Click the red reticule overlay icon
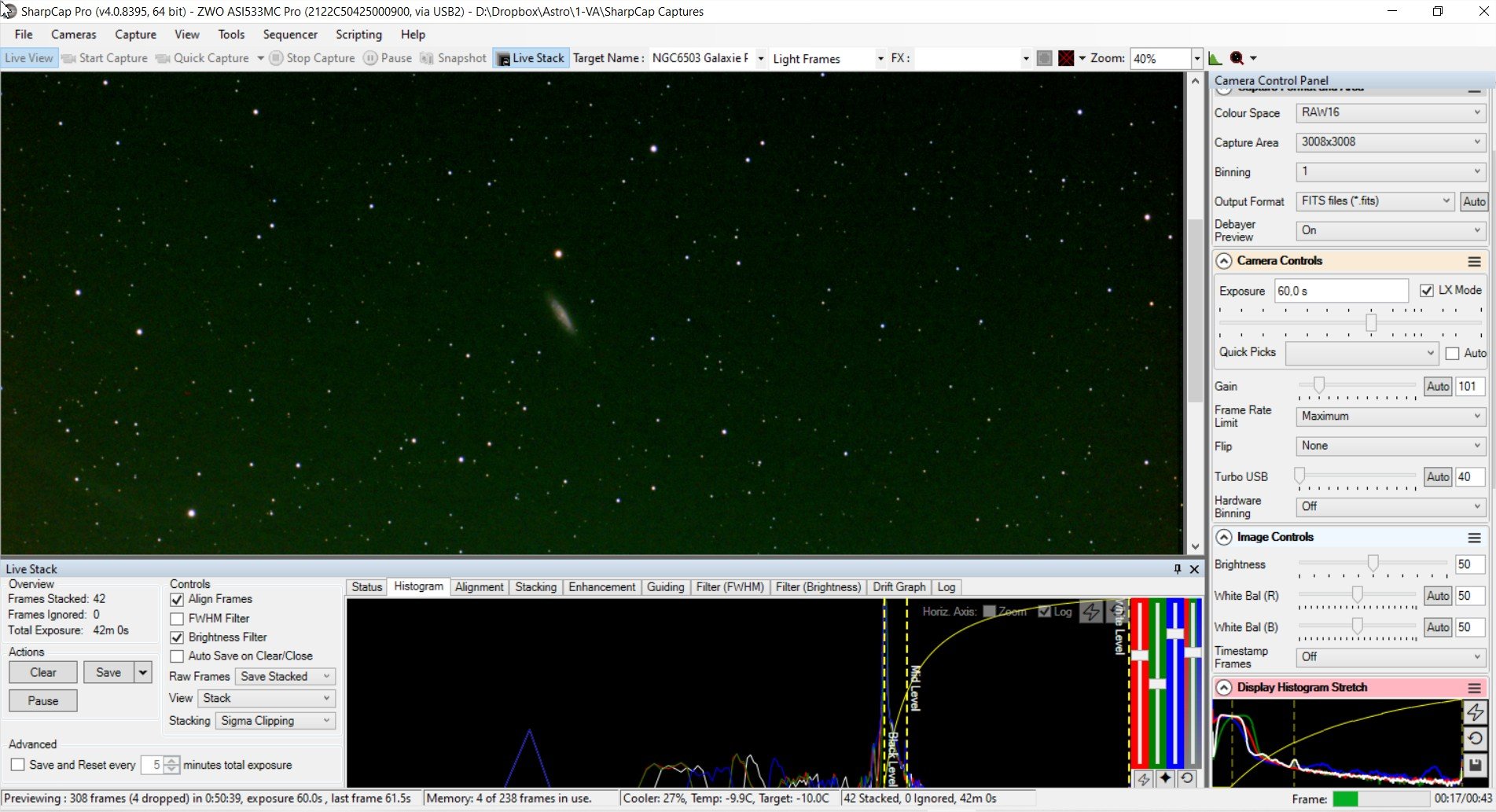 tap(1066, 58)
